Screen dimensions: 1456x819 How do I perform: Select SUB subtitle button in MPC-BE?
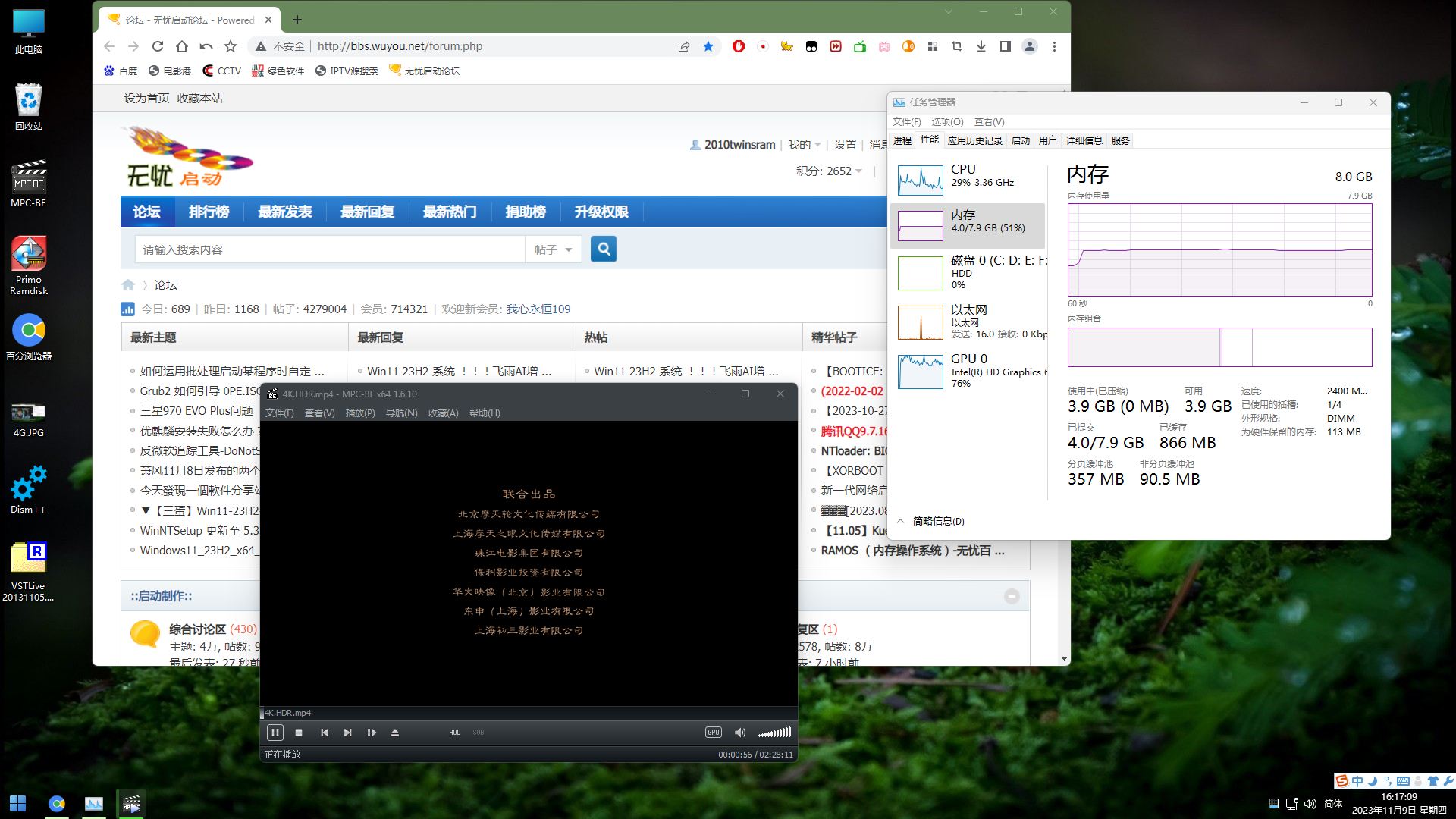(x=479, y=733)
